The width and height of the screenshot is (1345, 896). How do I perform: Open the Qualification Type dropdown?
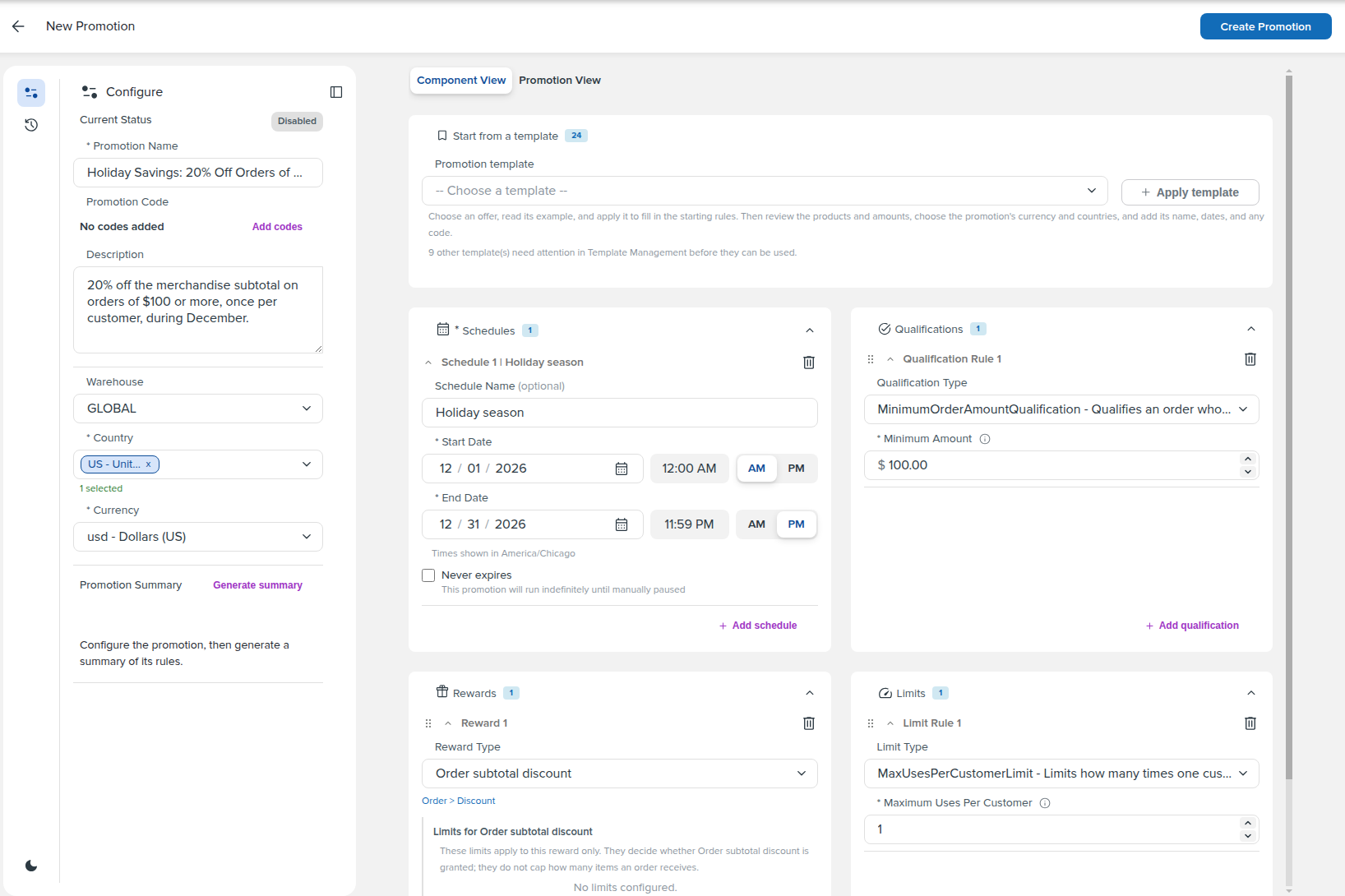[x=1061, y=409]
